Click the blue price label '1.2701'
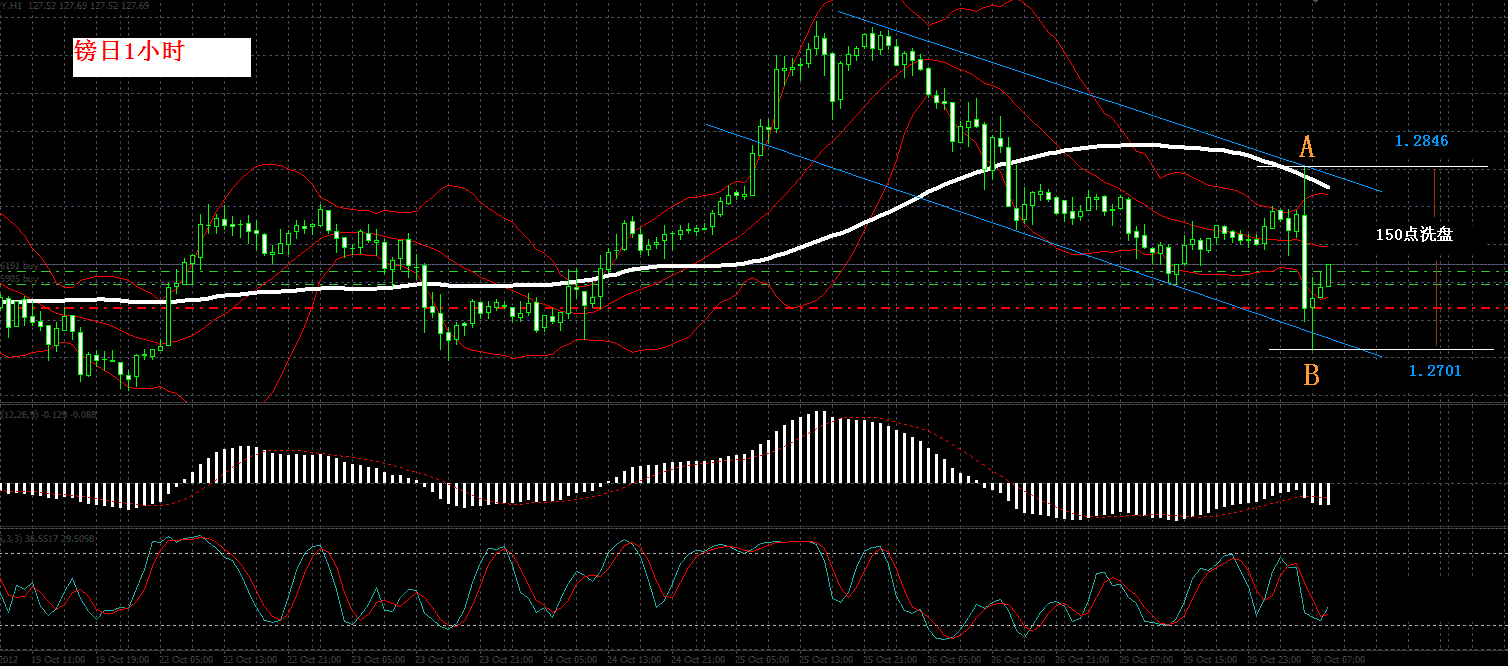This screenshot has width=1508, height=666. (1435, 371)
